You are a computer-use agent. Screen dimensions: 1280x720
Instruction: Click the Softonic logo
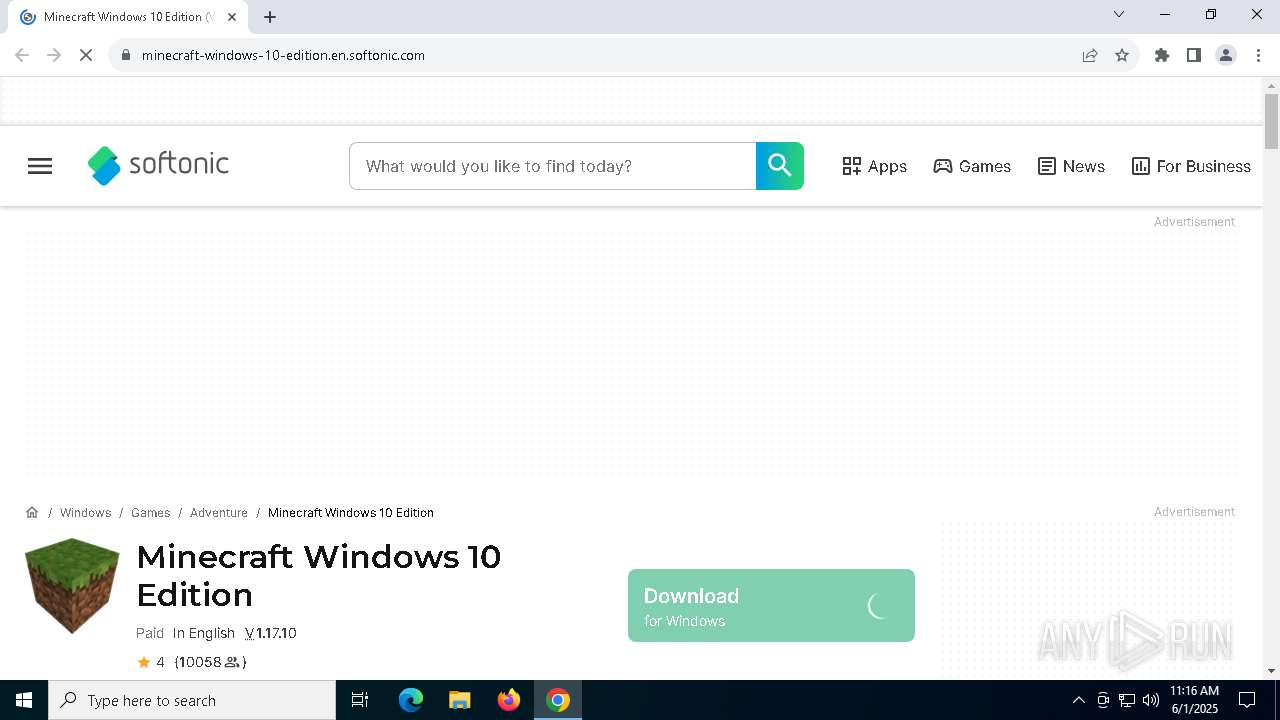(158, 166)
